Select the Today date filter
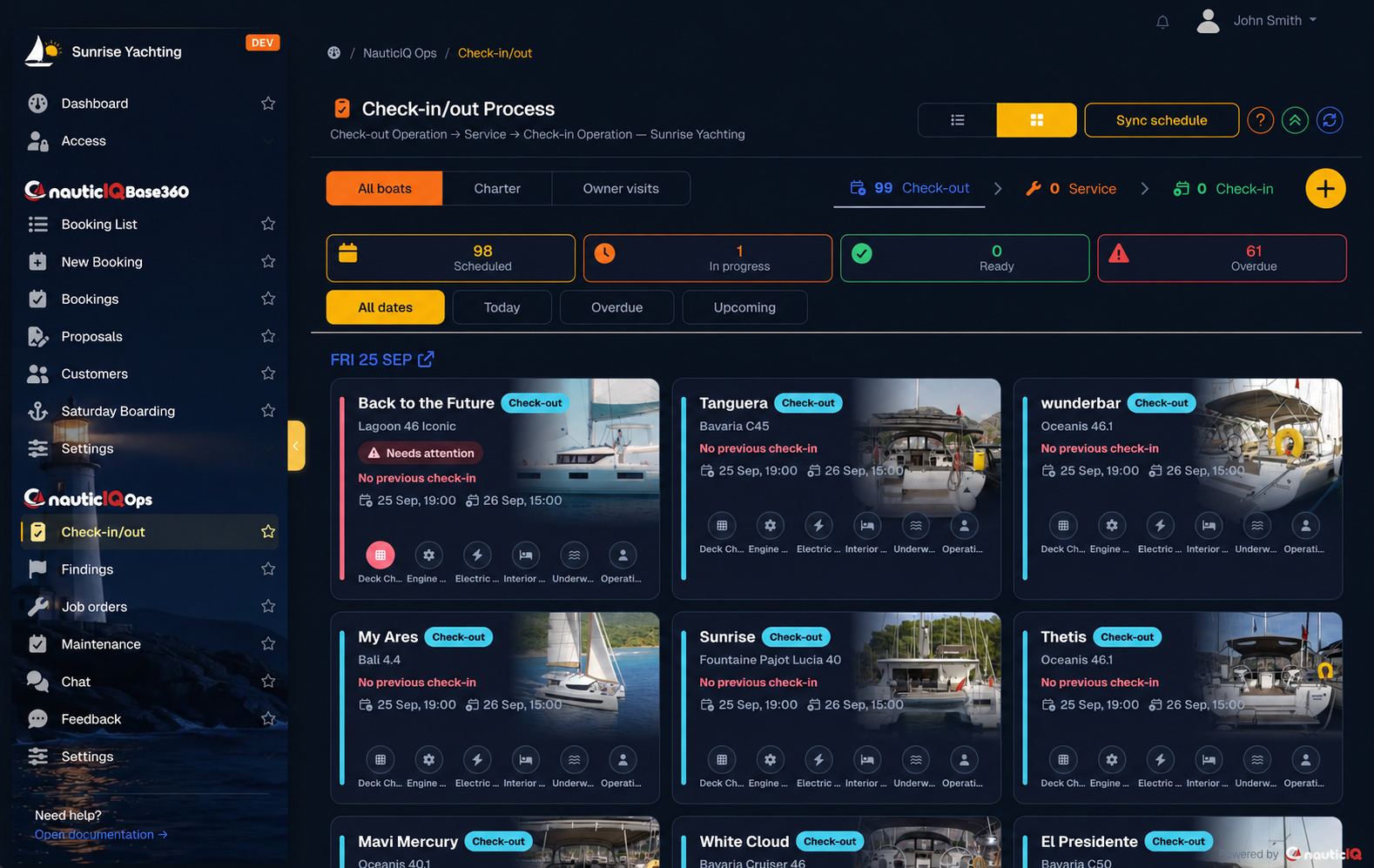Image resolution: width=1374 pixels, height=868 pixels. click(502, 307)
